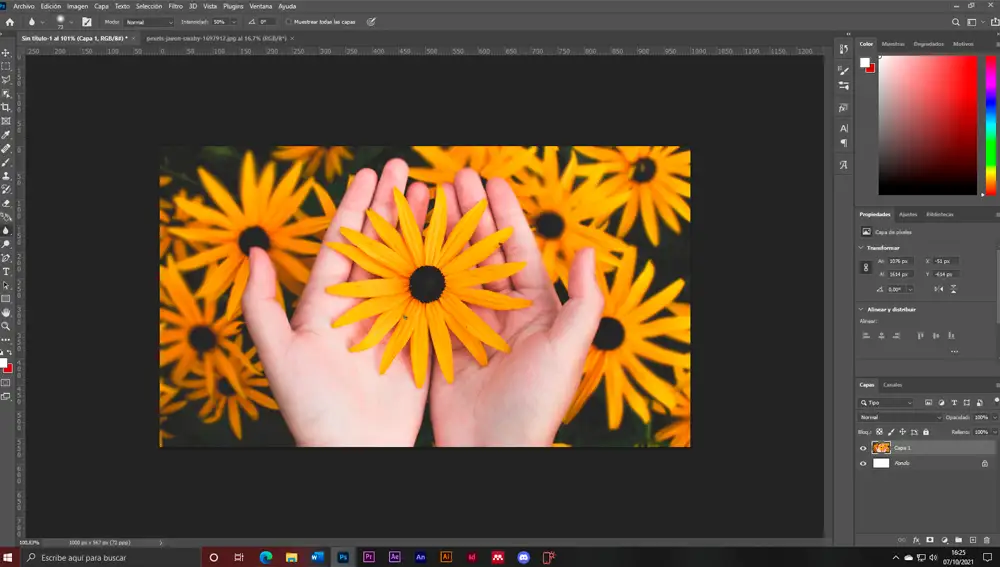Select the Brush tool in toolbar
This screenshot has width=1000, height=567.
coord(6,162)
